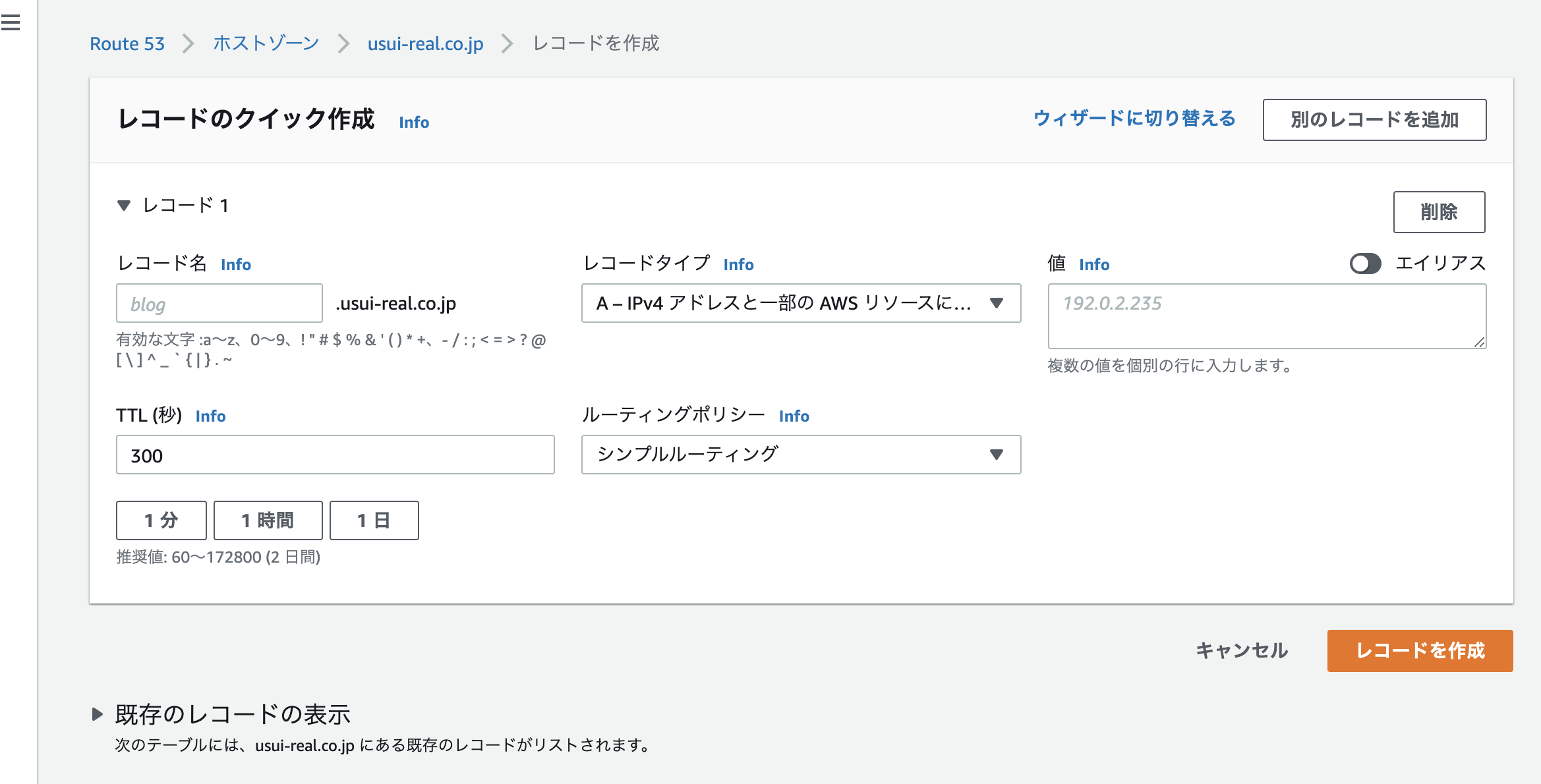Click Info link beside レコードタイプ
This screenshot has height=784, width=1541.
point(738,264)
